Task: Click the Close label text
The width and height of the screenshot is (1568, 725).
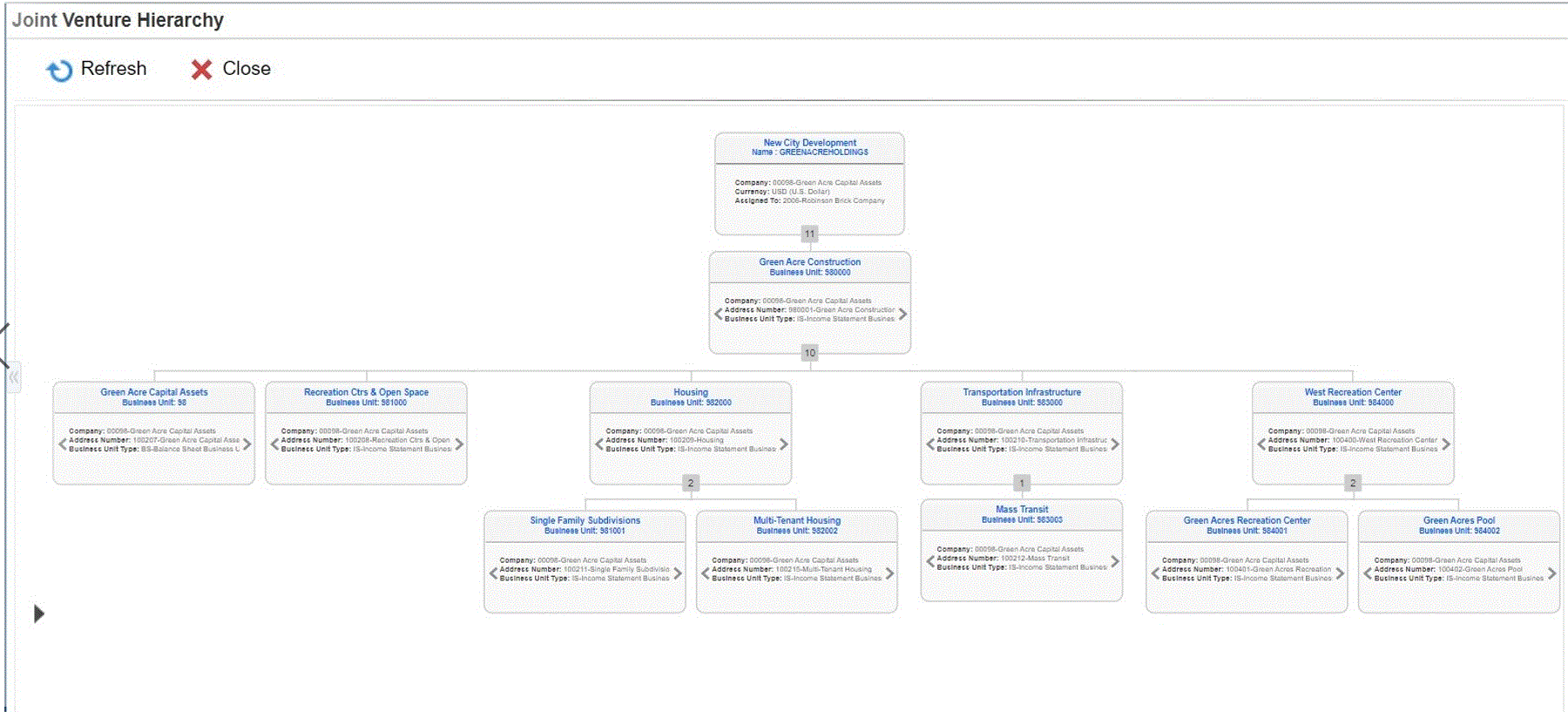Action: tap(247, 68)
